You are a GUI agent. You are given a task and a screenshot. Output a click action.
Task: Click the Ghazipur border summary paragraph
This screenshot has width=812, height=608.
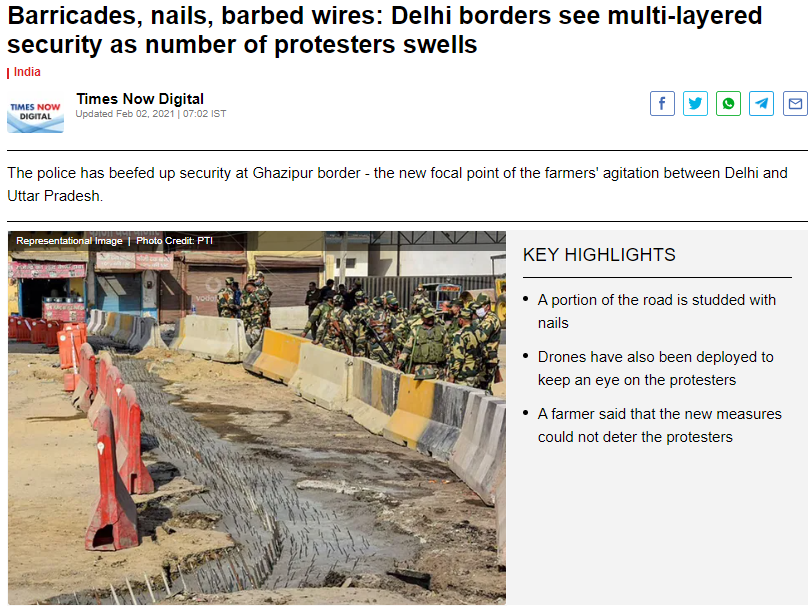tap(397, 184)
